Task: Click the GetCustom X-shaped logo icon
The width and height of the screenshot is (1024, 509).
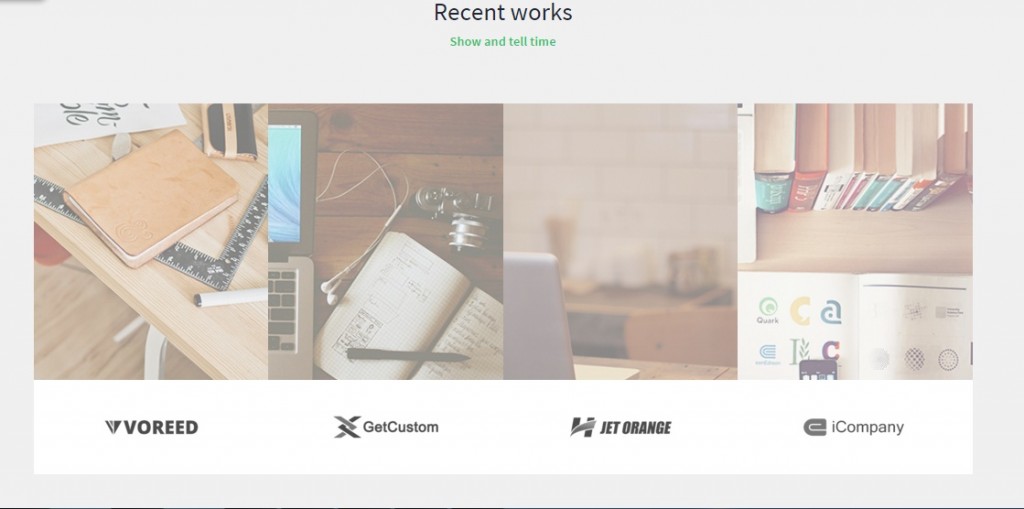Action: coord(347,427)
